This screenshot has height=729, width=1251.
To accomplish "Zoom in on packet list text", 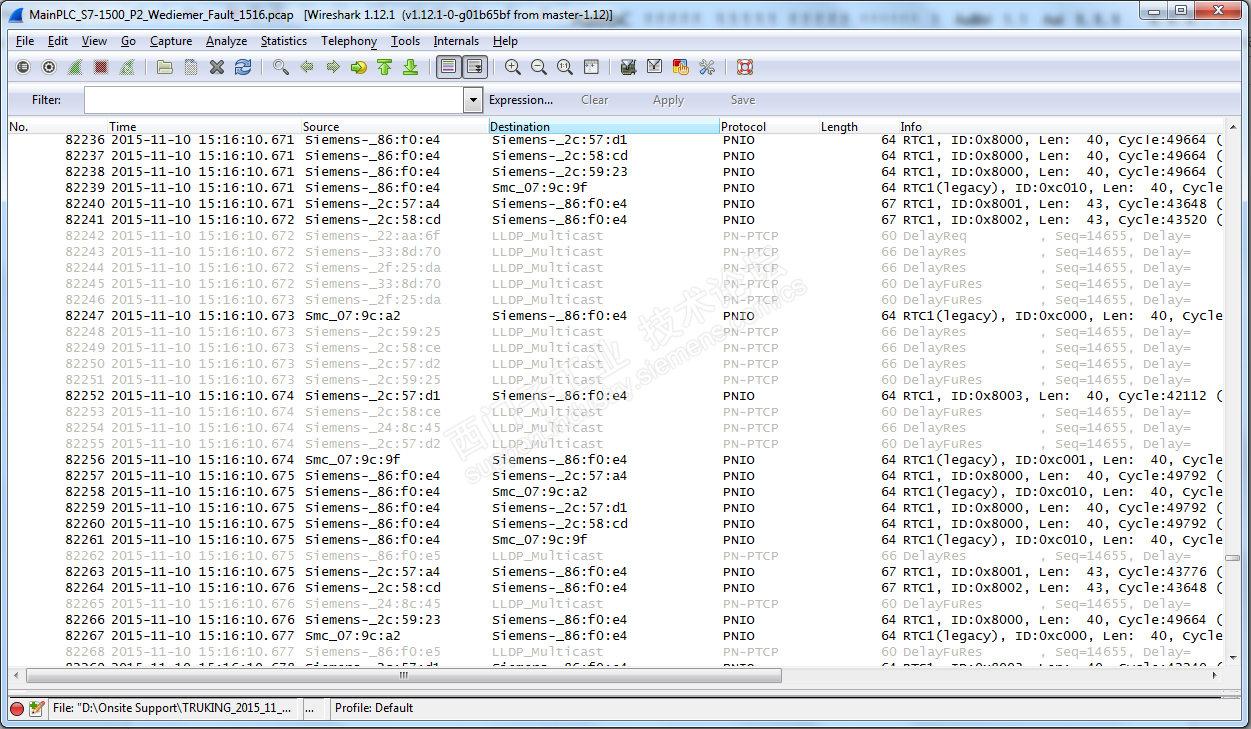I will (513, 67).
